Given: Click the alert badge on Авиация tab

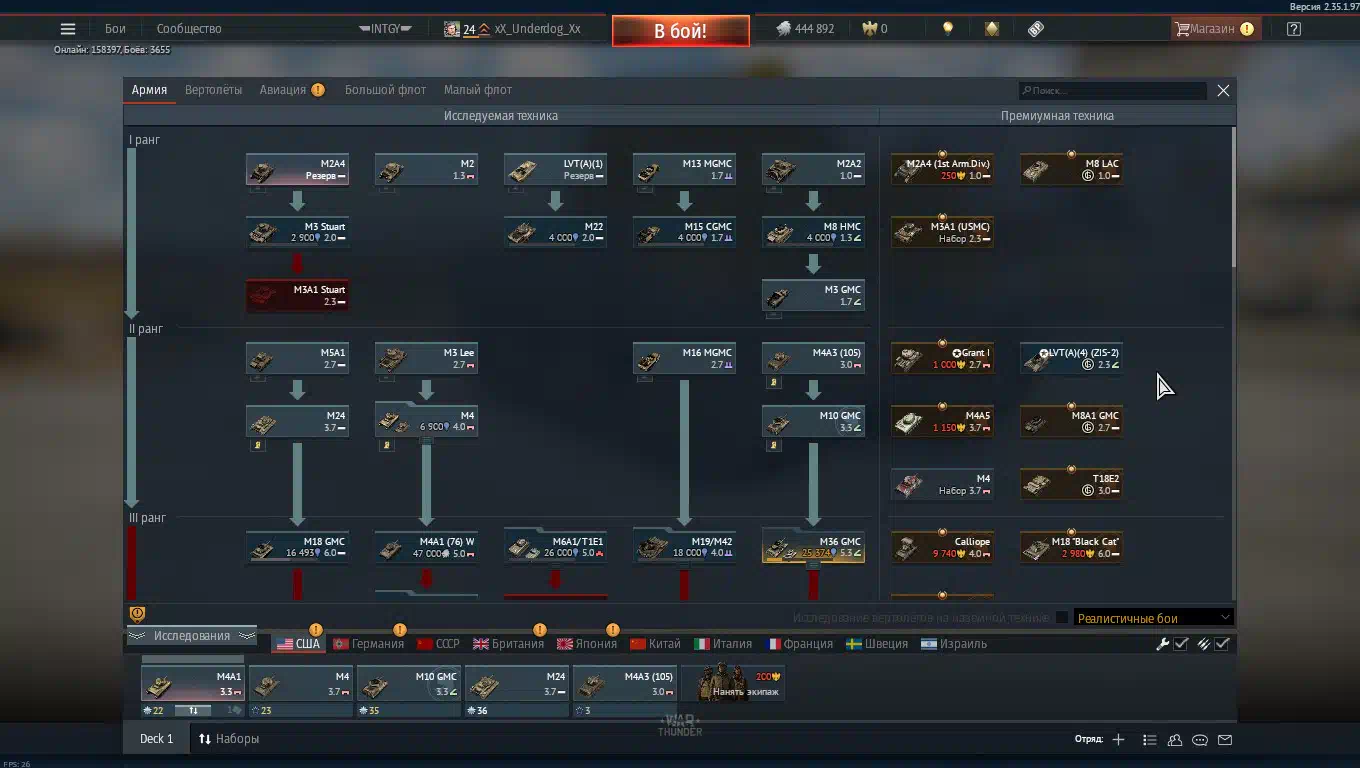Looking at the screenshot, I should 318,90.
